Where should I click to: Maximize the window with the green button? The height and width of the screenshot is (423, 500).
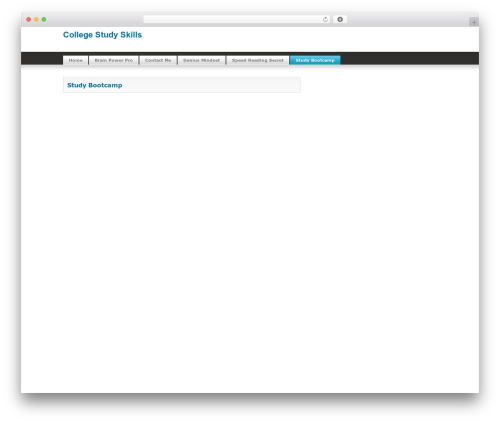tap(44, 19)
